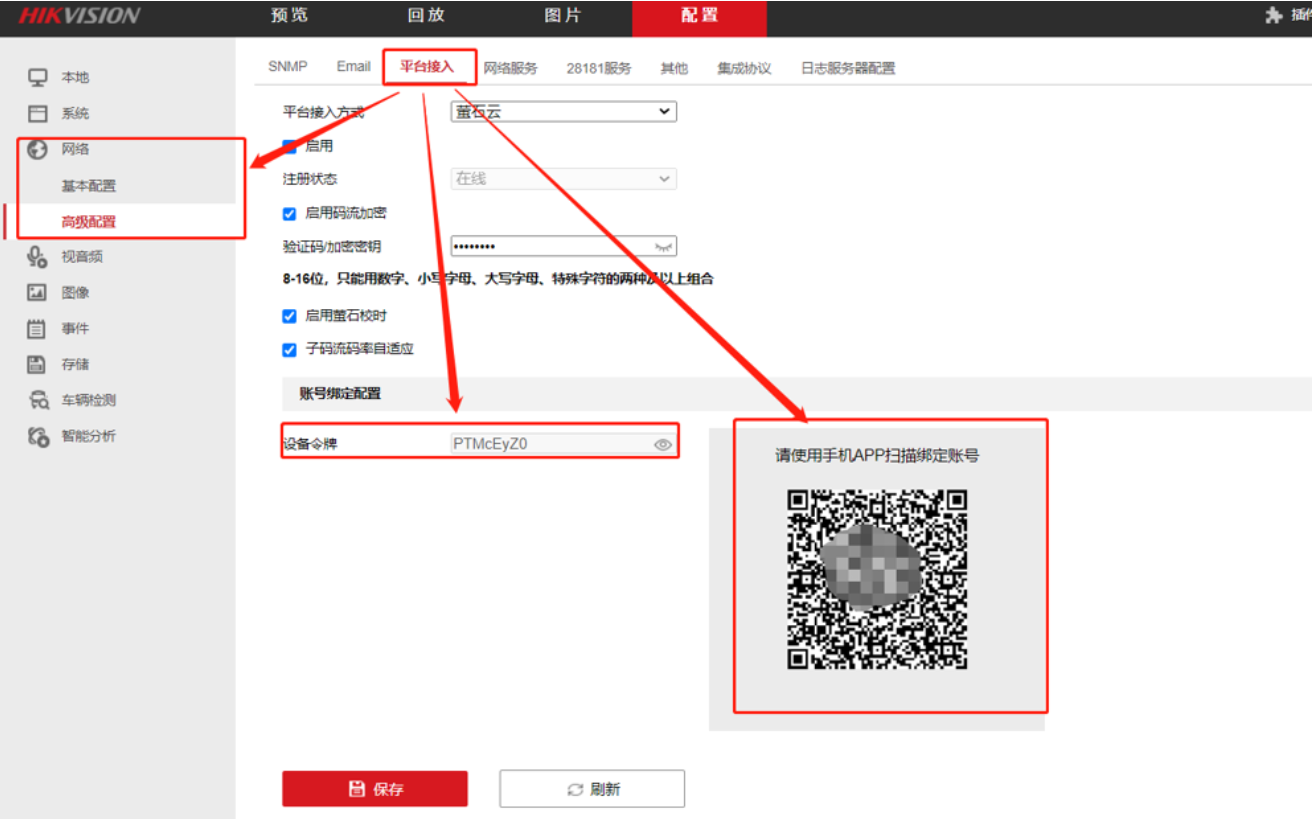Screen dimensions: 1314x819
Task: Open the 预览 top menu
Action: click(x=289, y=16)
